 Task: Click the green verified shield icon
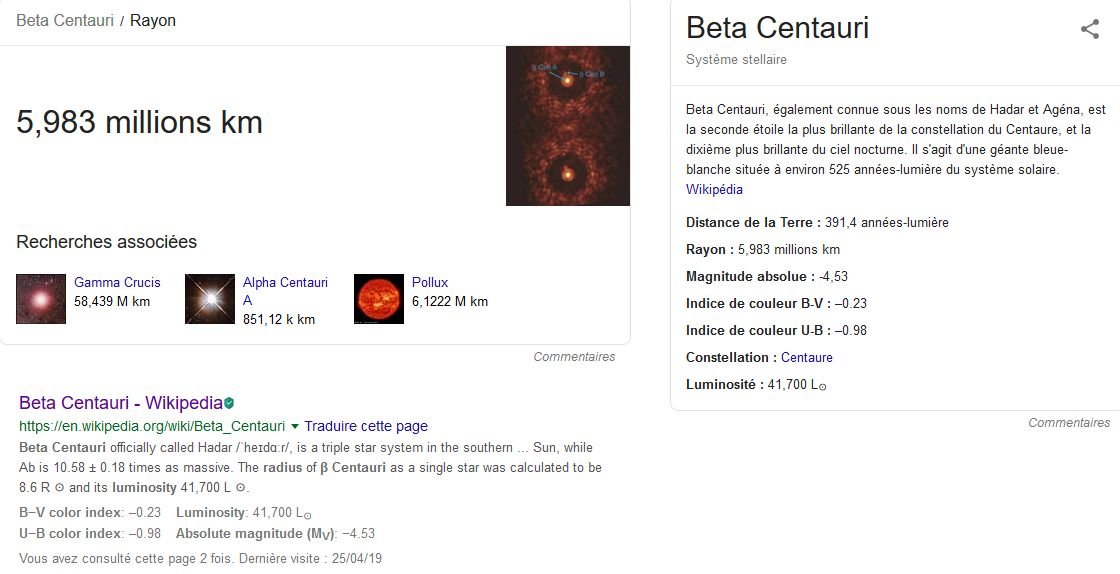[x=229, y=403]
